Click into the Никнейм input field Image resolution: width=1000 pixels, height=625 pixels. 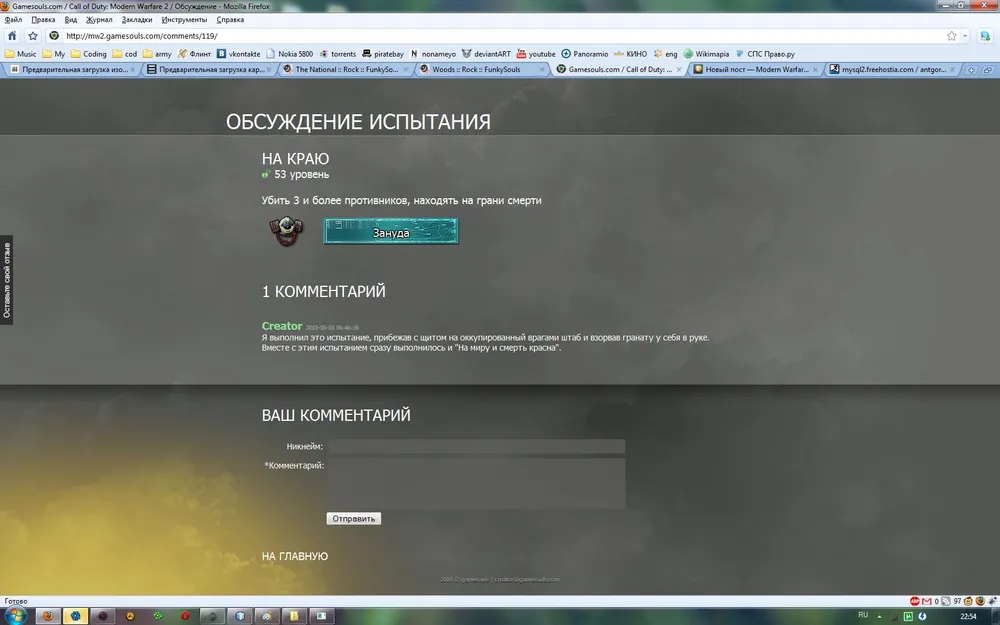point(476,446)
